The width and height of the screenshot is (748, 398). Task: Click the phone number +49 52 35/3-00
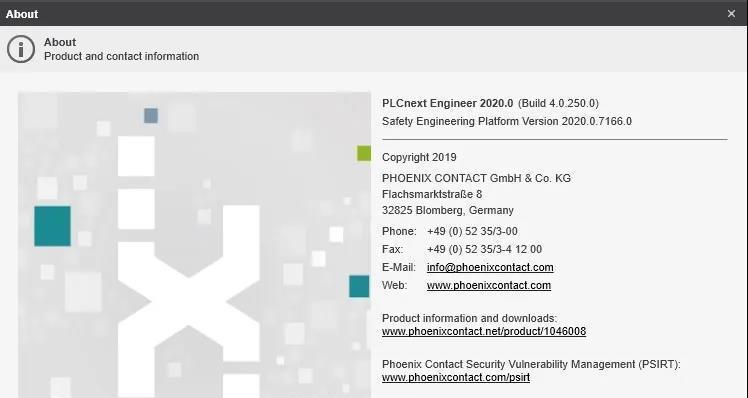[x=472, y=231]
